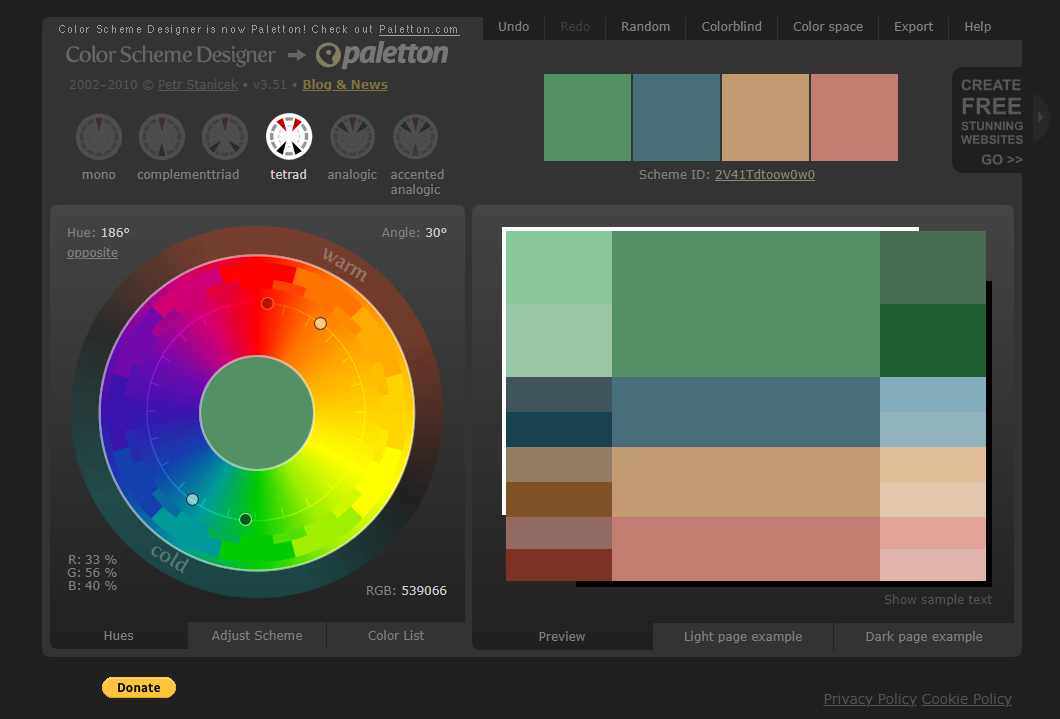Switch to analogic scheme icon
Screen dimensions: 1060x719
coord(352,137)
